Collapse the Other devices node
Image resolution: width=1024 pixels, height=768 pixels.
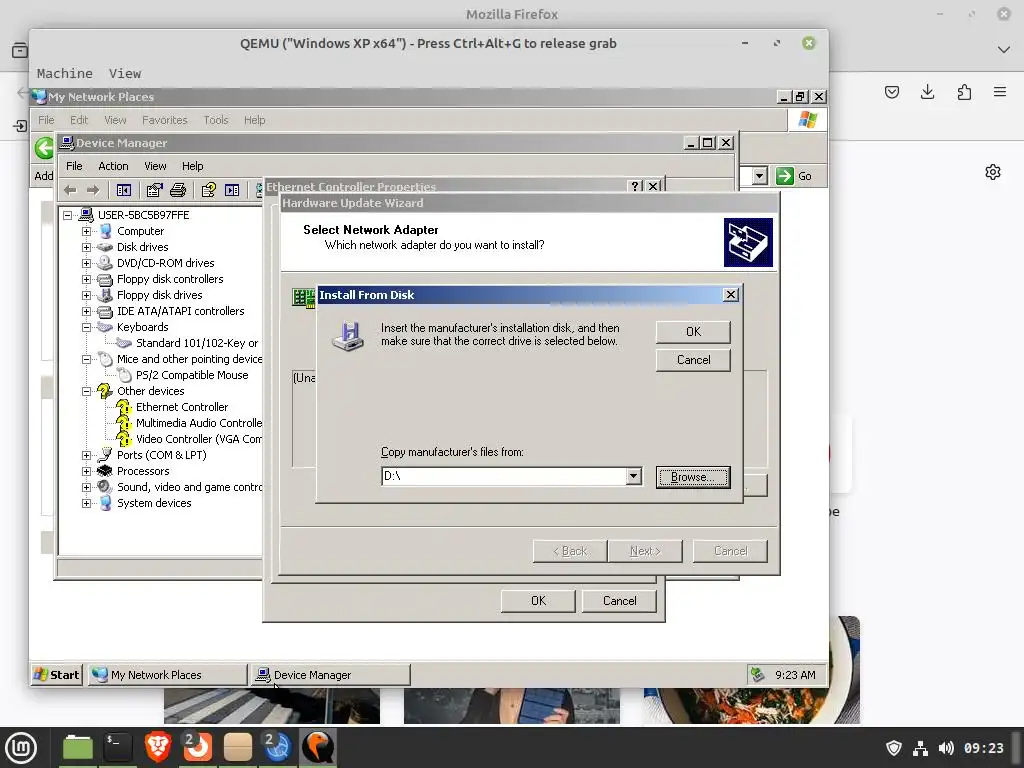click(x=86, y=391)
